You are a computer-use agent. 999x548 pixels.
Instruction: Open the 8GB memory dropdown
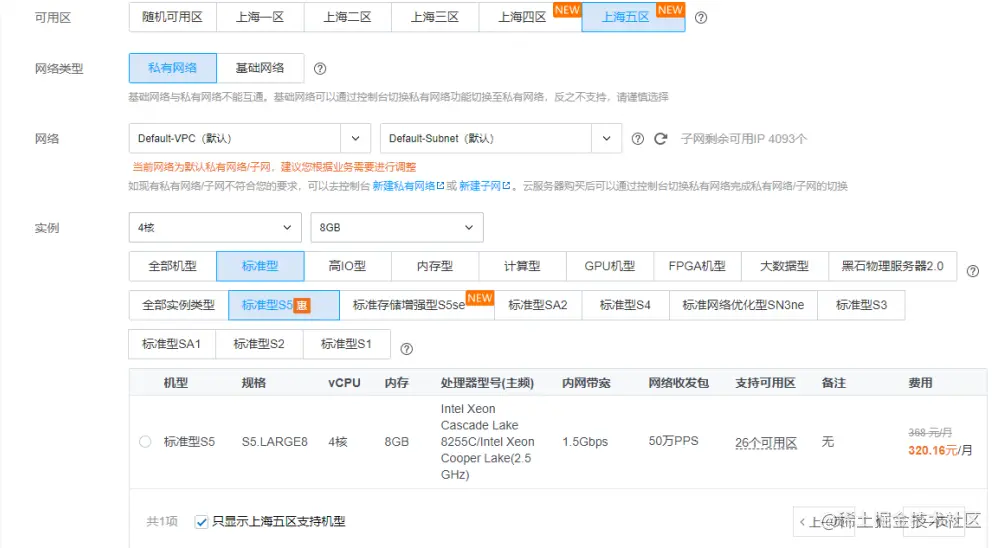[397, 227]
